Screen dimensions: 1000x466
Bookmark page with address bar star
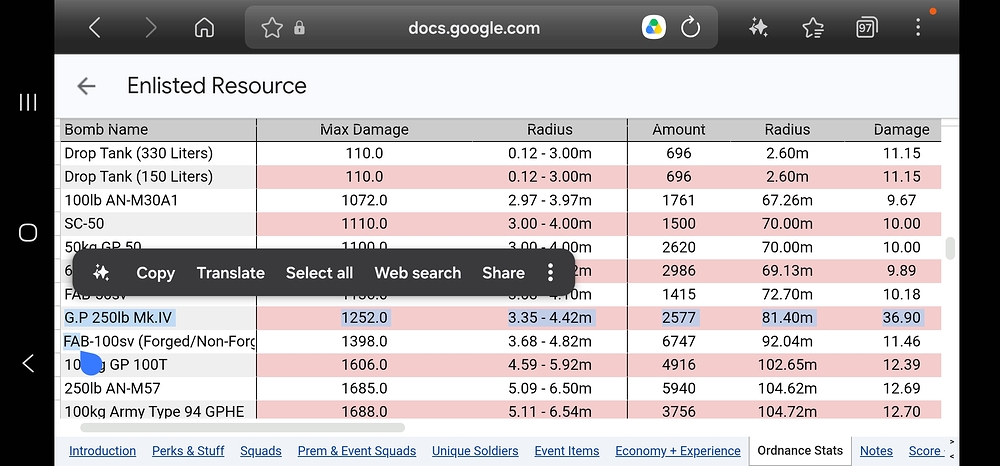point(272,27)
